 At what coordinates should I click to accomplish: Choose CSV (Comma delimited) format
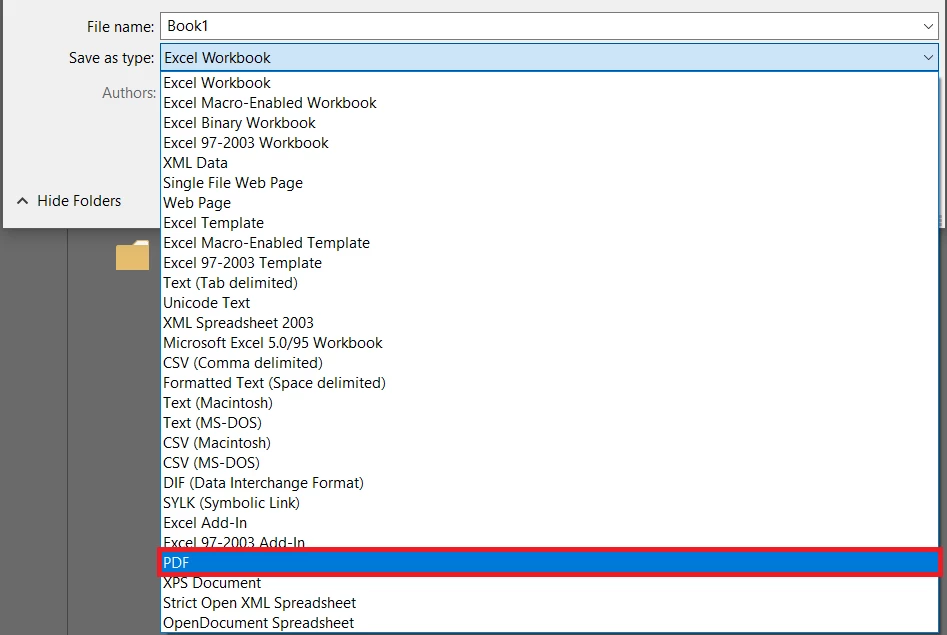point(550,363)
